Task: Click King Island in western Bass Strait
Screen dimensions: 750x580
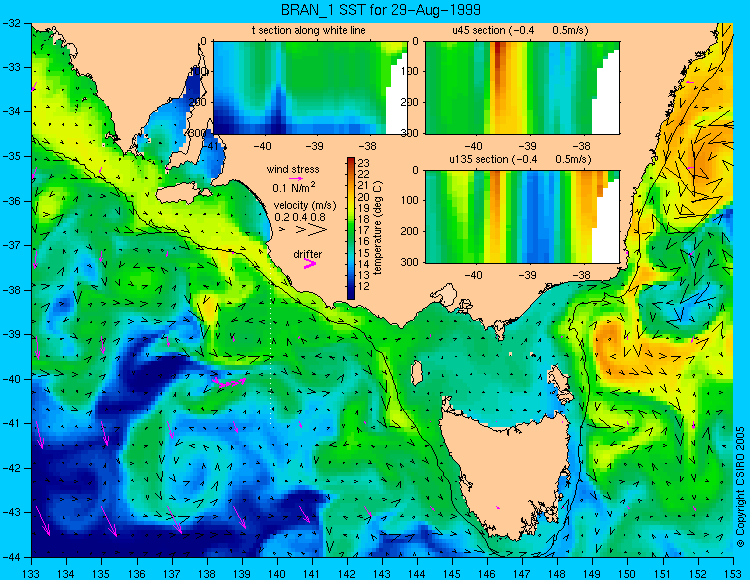Action: pos(417,373)
